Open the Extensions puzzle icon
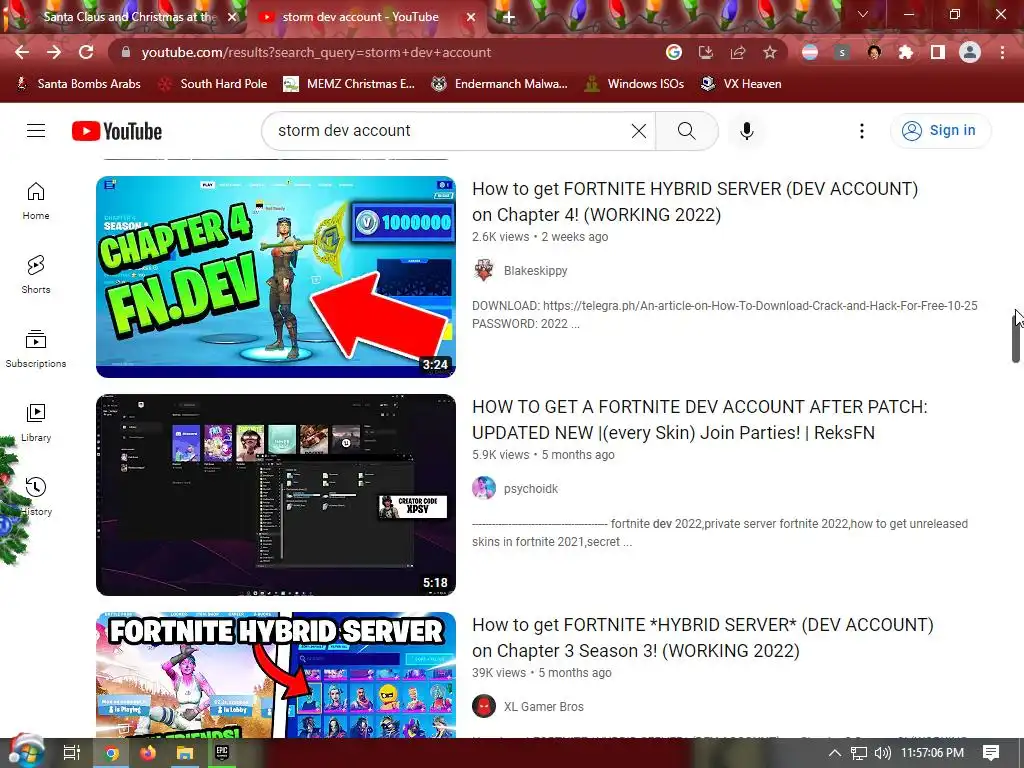 906,52
